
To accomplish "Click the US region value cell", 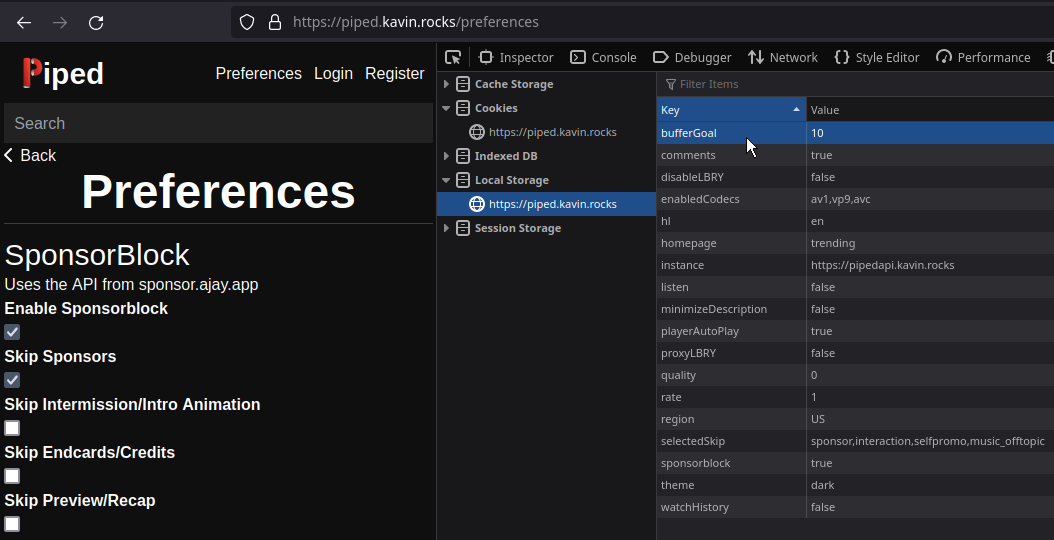I will (930, 419).
